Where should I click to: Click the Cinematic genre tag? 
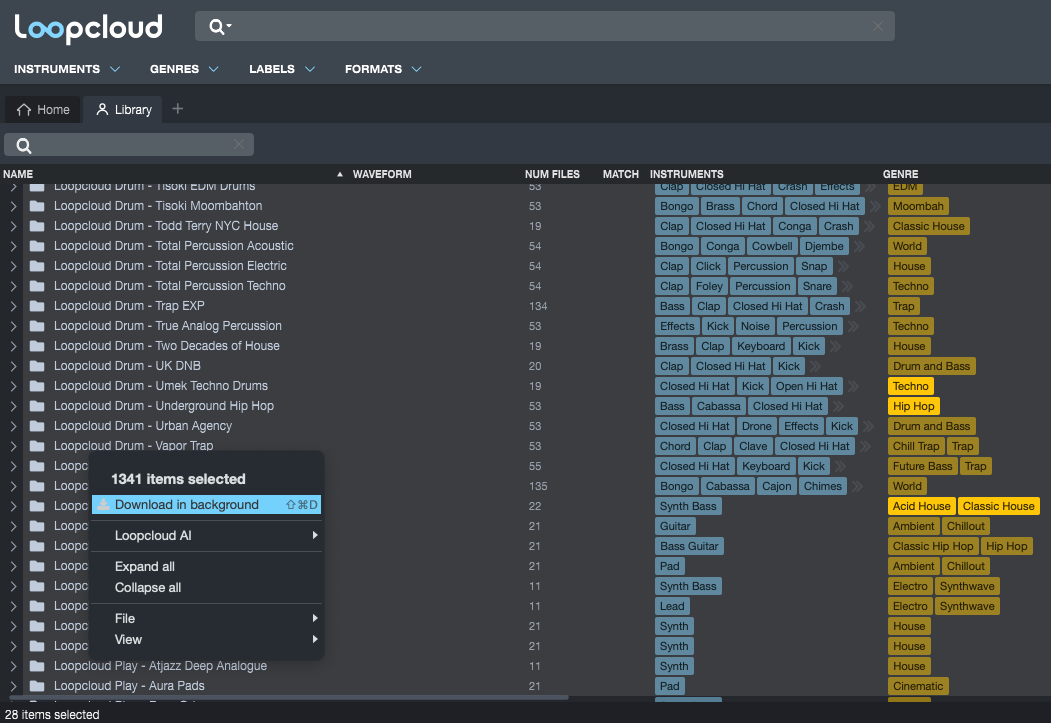coord(918,686)
